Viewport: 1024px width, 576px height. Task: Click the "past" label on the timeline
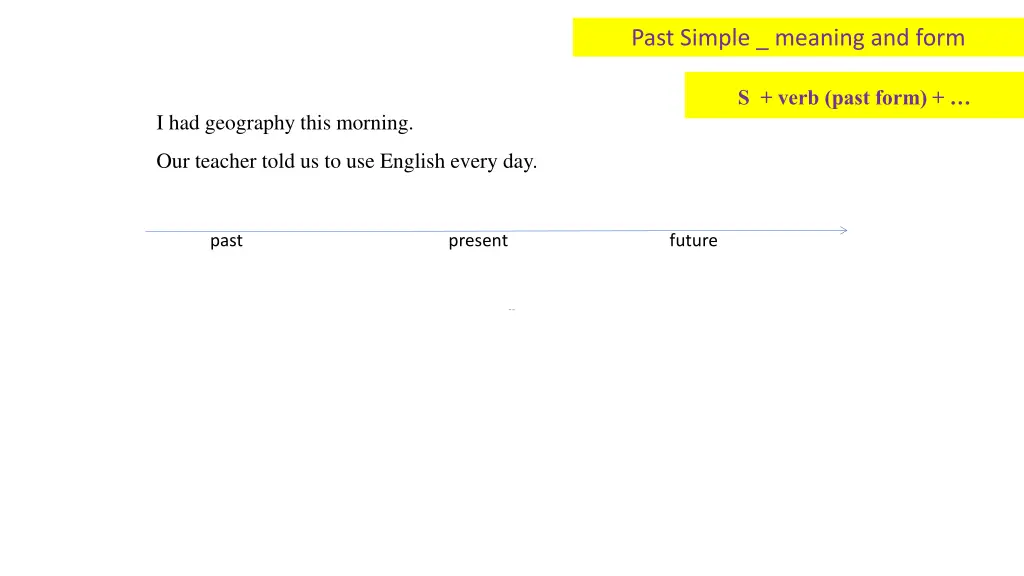(226, 241)
